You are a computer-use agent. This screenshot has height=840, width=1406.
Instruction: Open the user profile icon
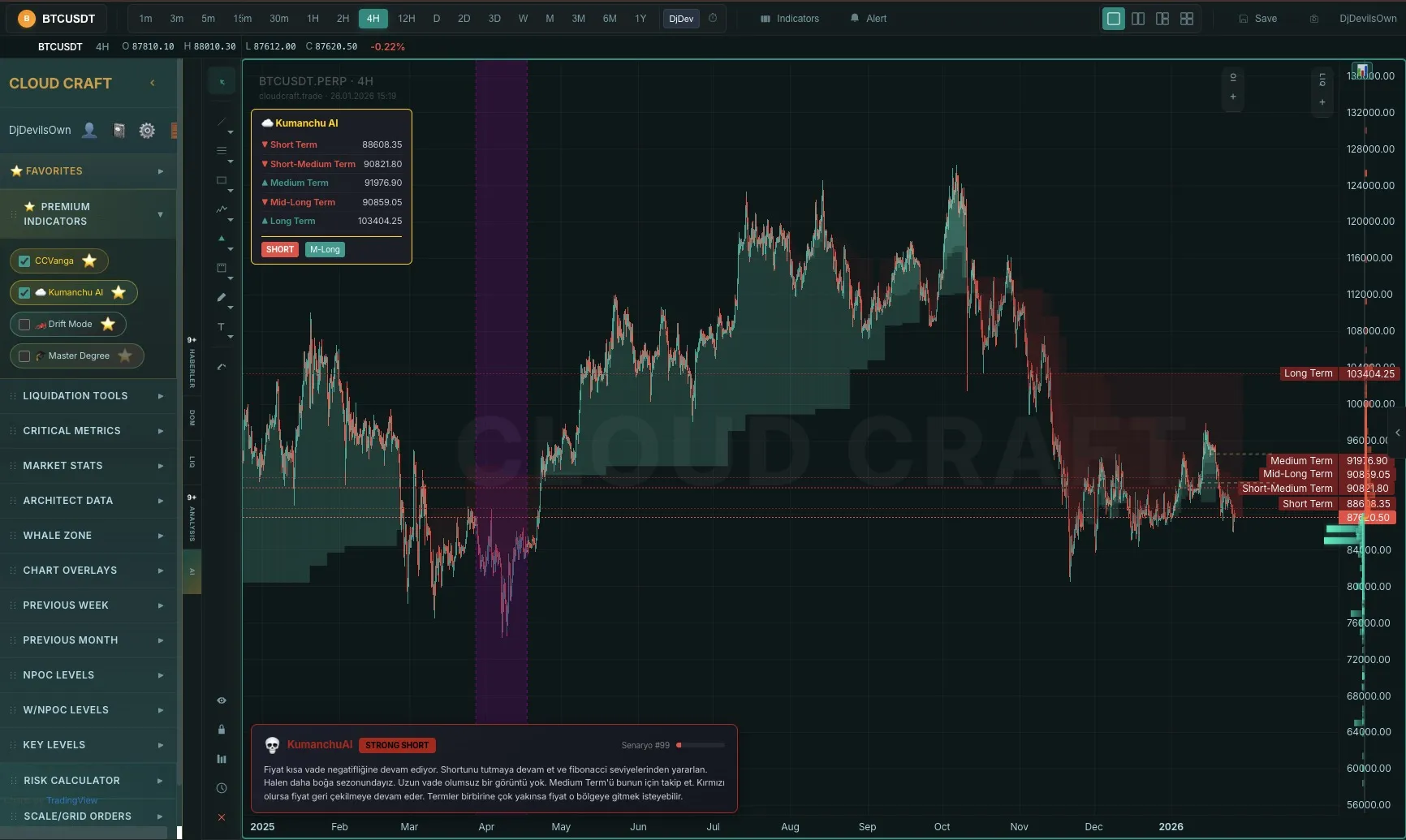point(89,130)
